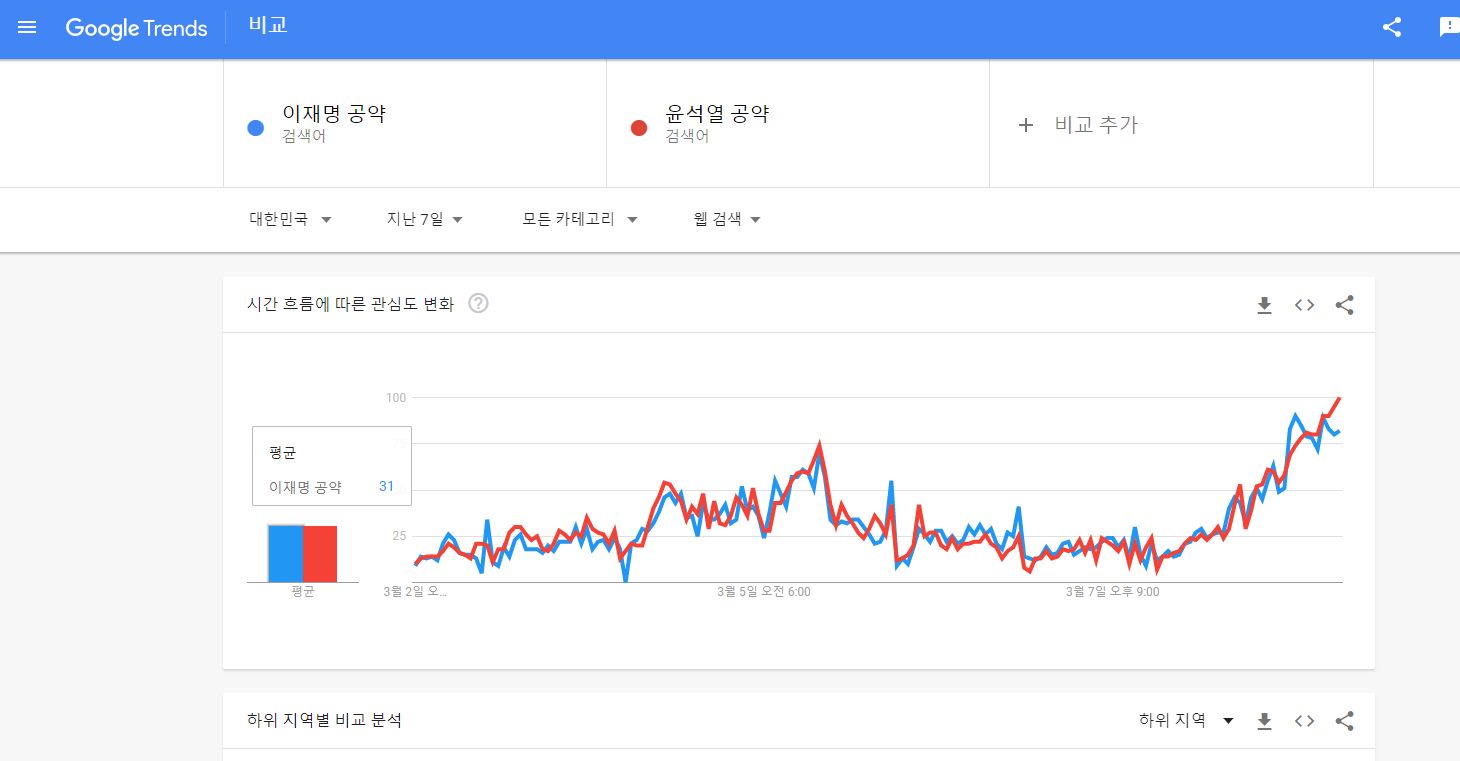Open the 하위 지역 dropdown in the subregion section
1460x761 pixels.
(x=1186, y=720)
